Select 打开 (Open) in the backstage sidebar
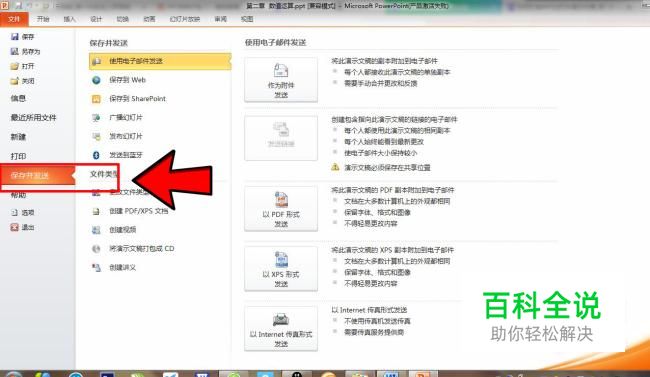 (x=22, y=66)
